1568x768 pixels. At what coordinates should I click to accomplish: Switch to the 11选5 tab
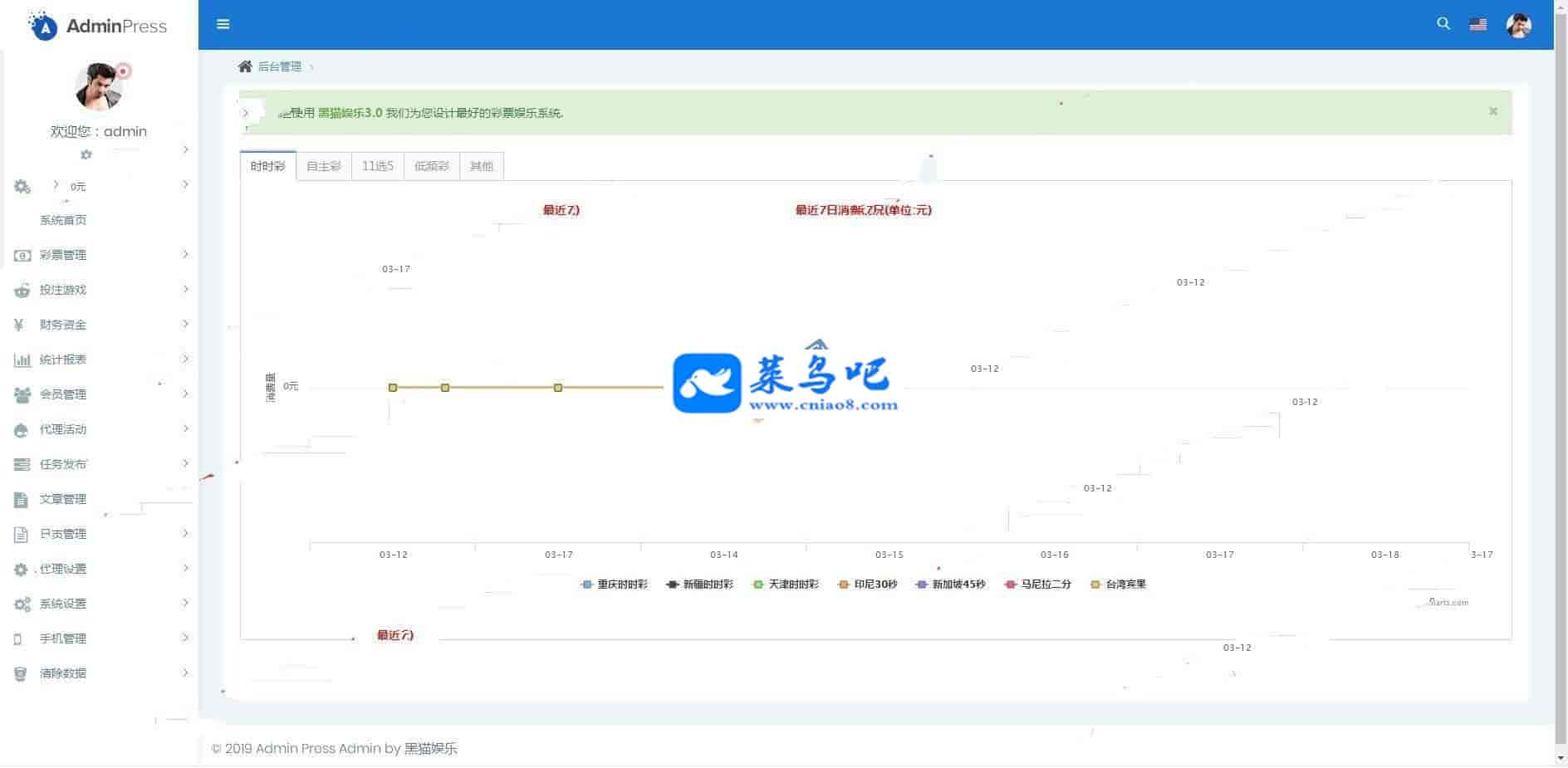[378, 166]
